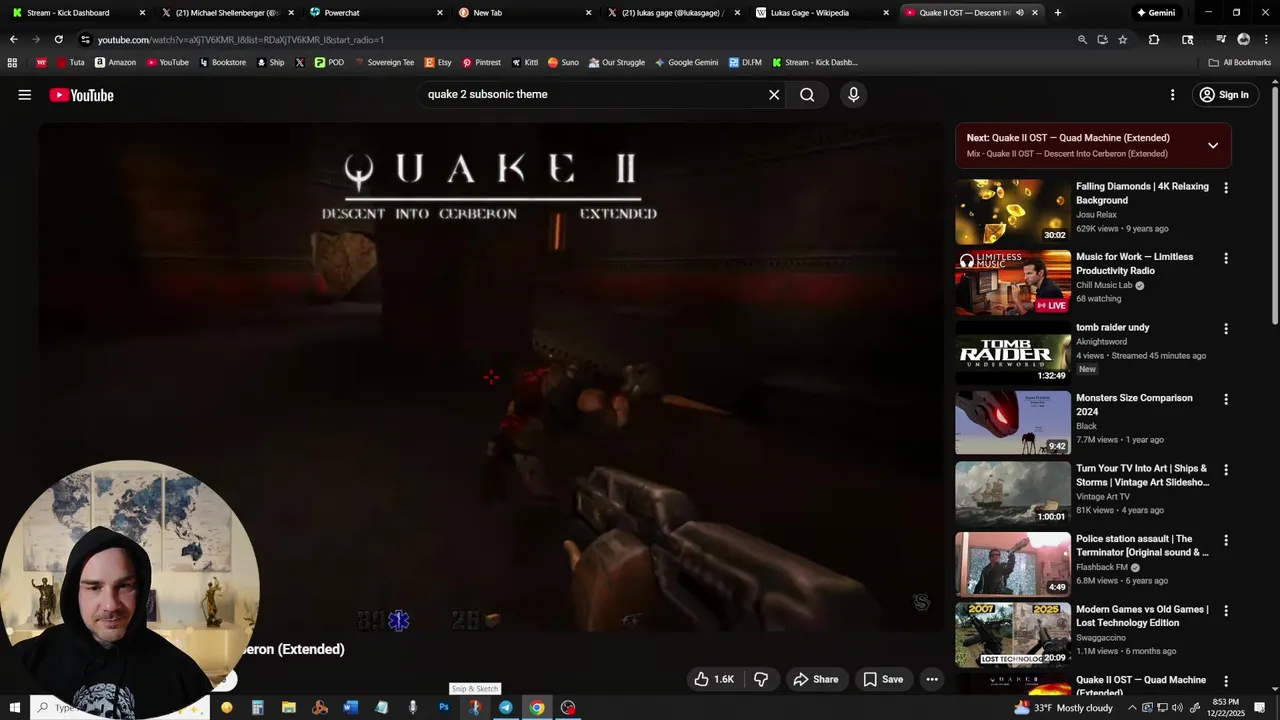The width and height of the screenshot is (1280, 720).
Task: Open Falling Diamonds 4K video thumbnail
Action: point(1012,212)
